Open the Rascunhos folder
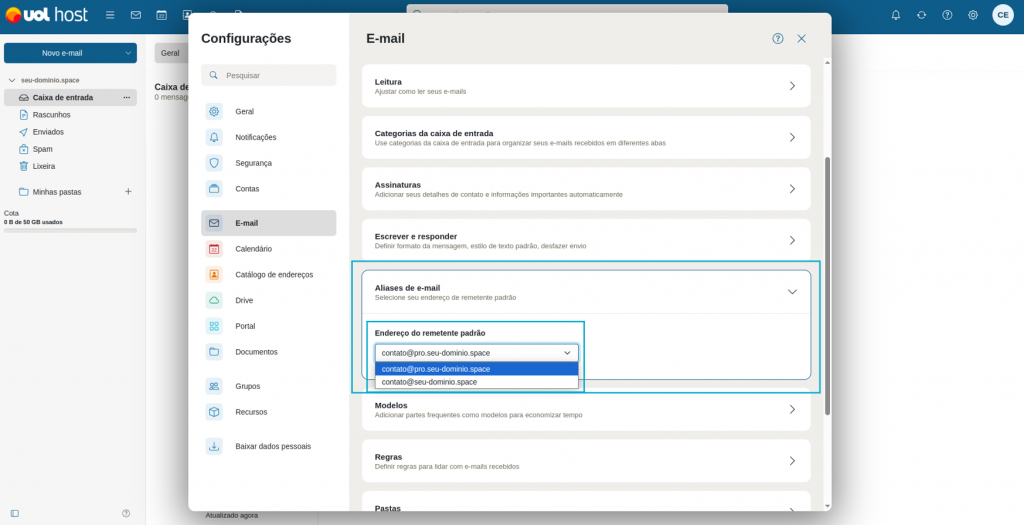Screen dimensions: 1024x525 (71, 115)
